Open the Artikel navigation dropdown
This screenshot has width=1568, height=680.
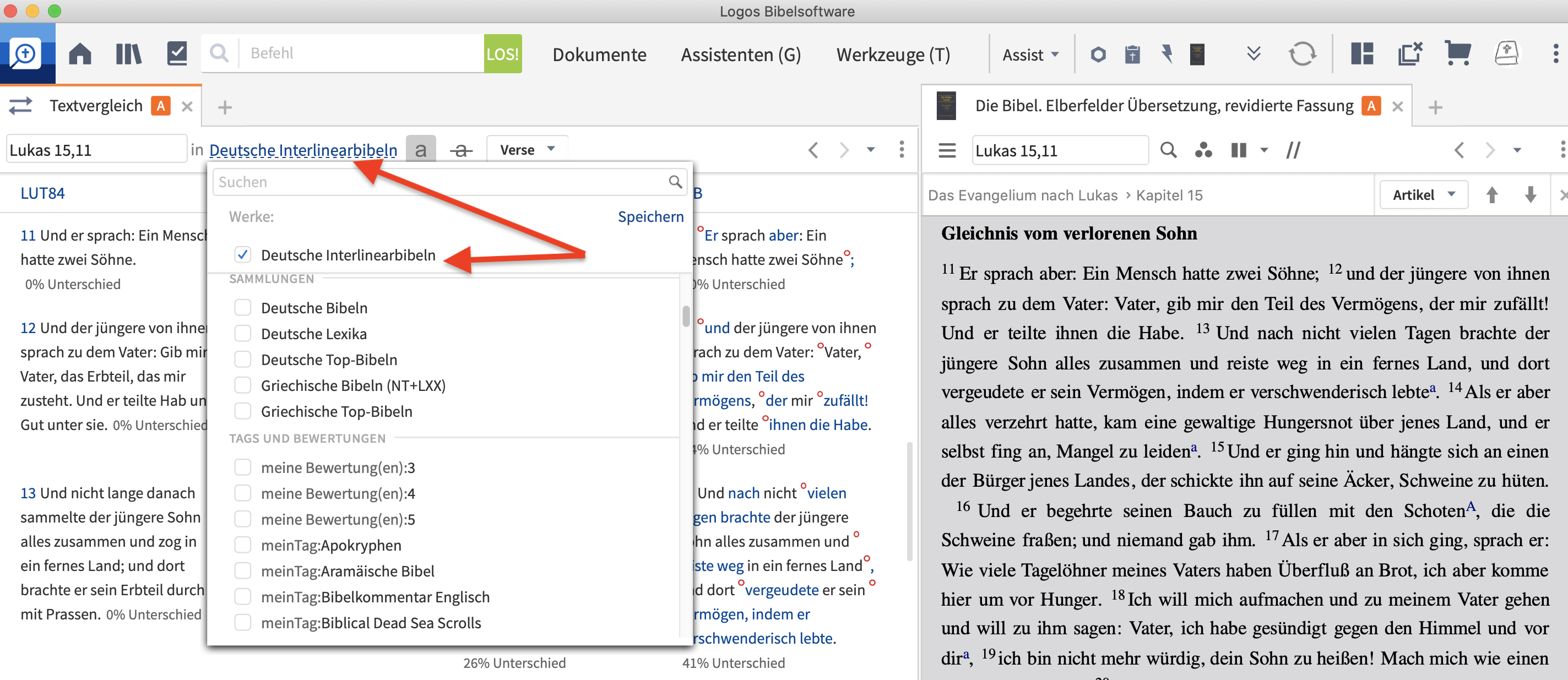(x=1423, y=195)
